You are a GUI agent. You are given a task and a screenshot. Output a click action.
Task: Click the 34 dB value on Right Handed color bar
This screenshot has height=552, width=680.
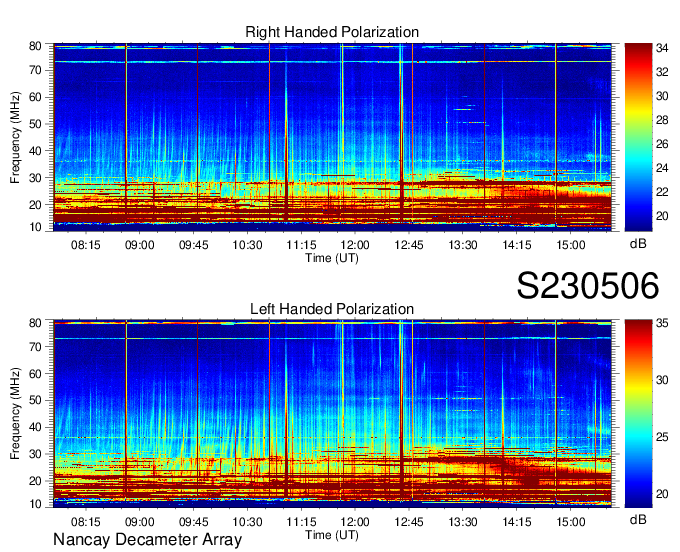tap(662, 48)
